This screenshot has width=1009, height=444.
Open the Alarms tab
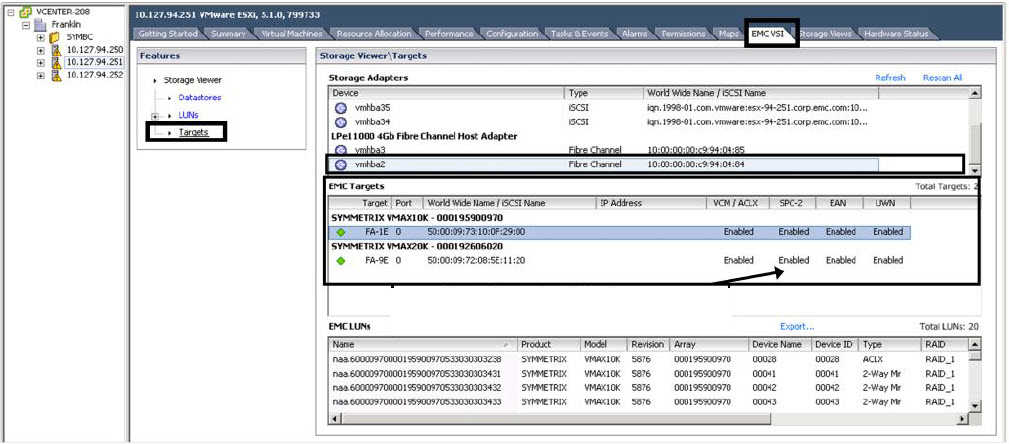click(x=634, y=33)
